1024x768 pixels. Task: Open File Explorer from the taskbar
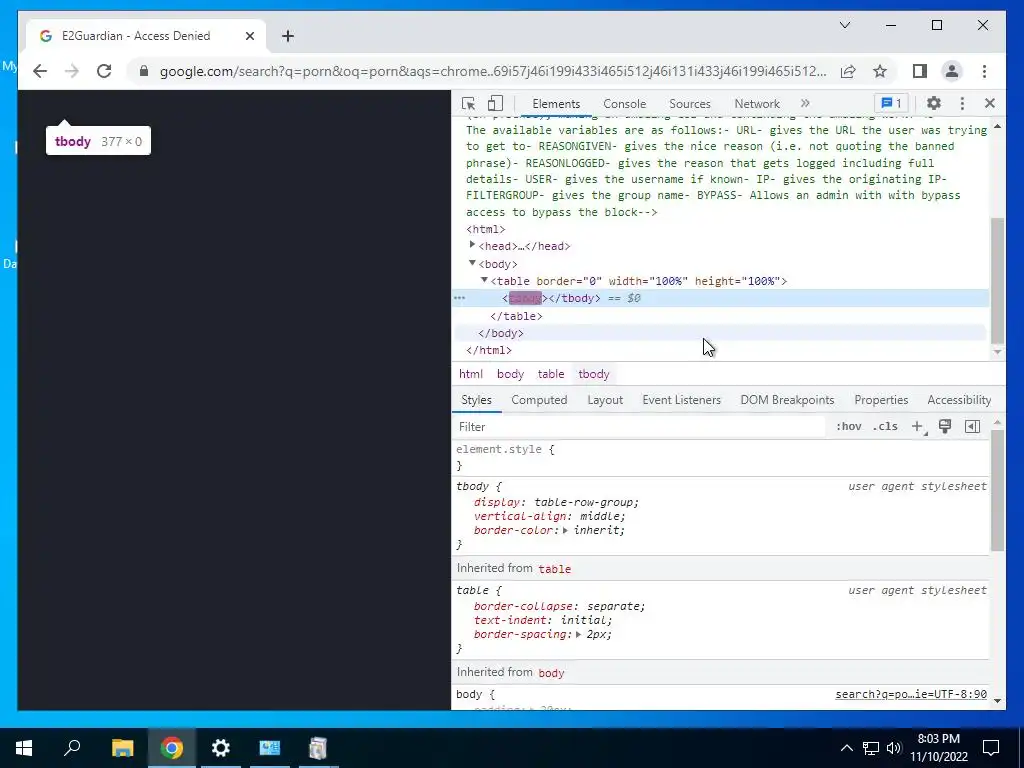pyautogui.click(x=122, y=748)
